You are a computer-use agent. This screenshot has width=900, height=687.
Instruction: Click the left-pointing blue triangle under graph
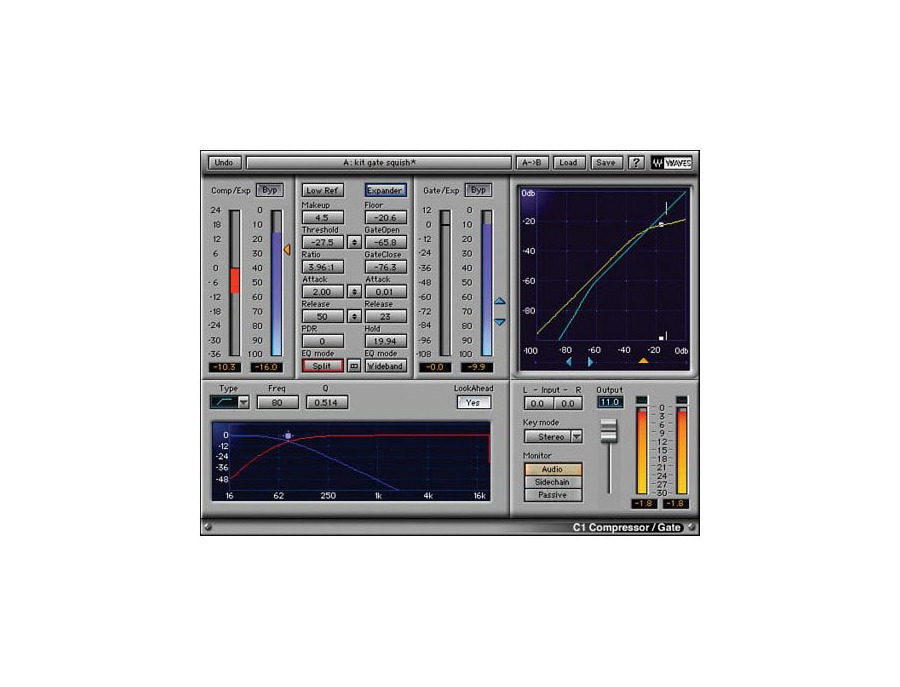[568, 362]
